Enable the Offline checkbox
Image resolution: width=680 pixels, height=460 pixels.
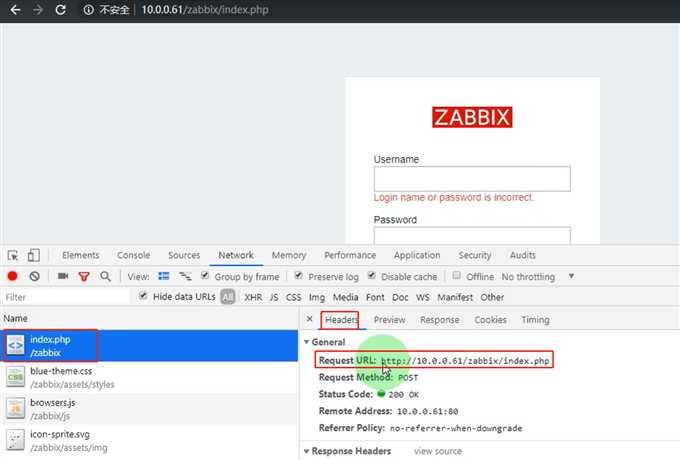click(x=456, y=275)
